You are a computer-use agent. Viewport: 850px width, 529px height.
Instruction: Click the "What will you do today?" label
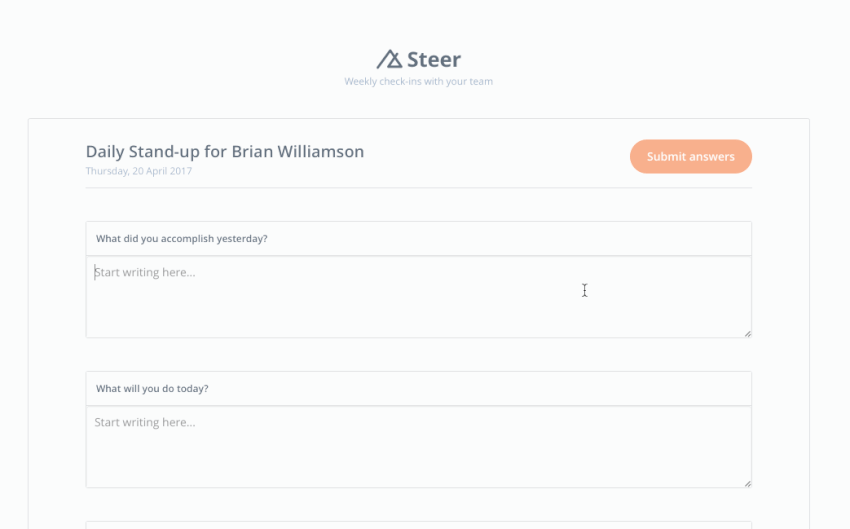152,389
